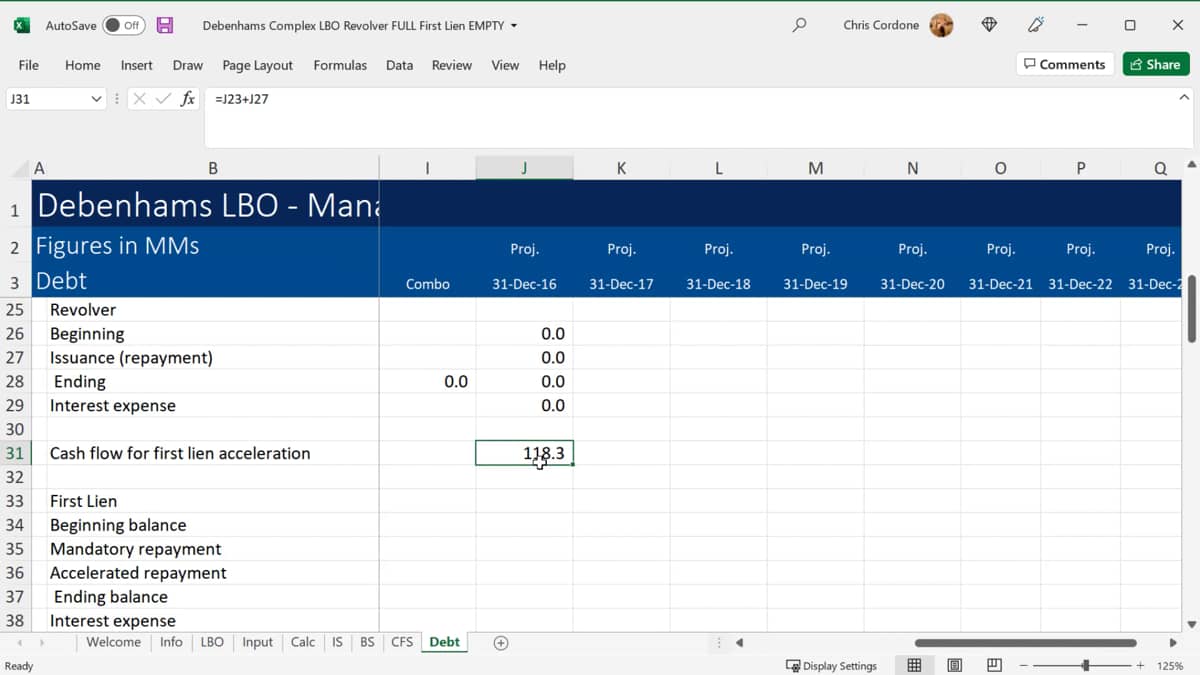Click the Excel application icon
The width and height of the screenshot is (1200, 675).
22,25
